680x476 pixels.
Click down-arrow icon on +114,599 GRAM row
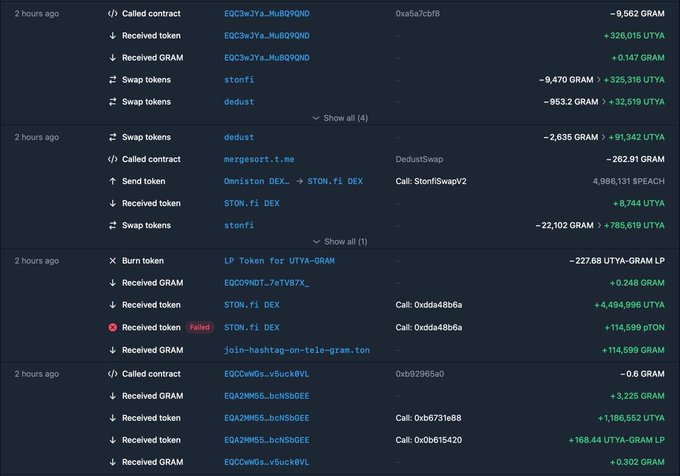coord(112,350)
